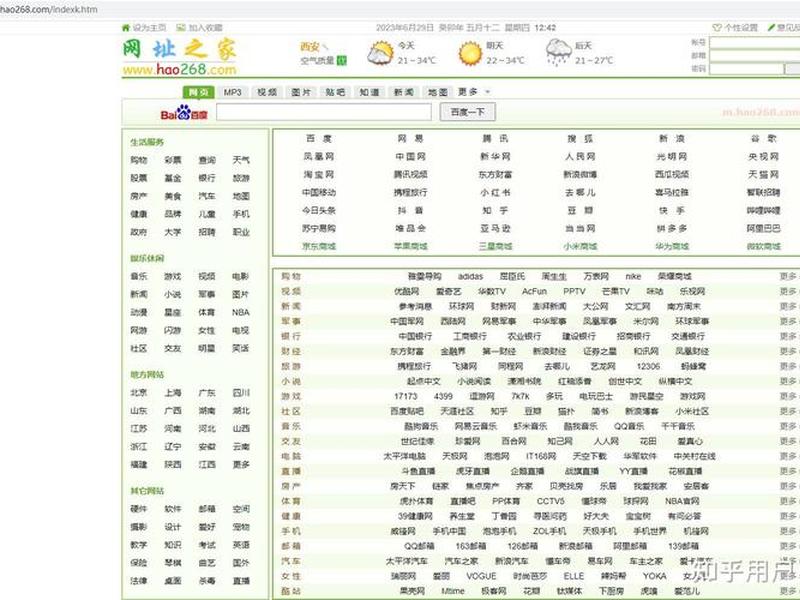Viewport: 800px width, 600px height.
Task: Click tomorrow's sunny weather icon
Action: point(470,53)
